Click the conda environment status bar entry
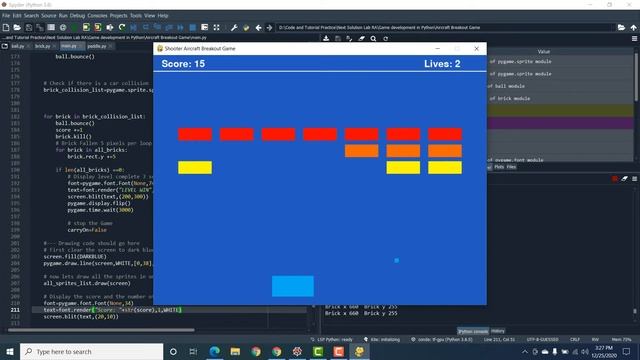Viewport: 640px width, 360px height. pyautogui.click(x=442, y=340)
